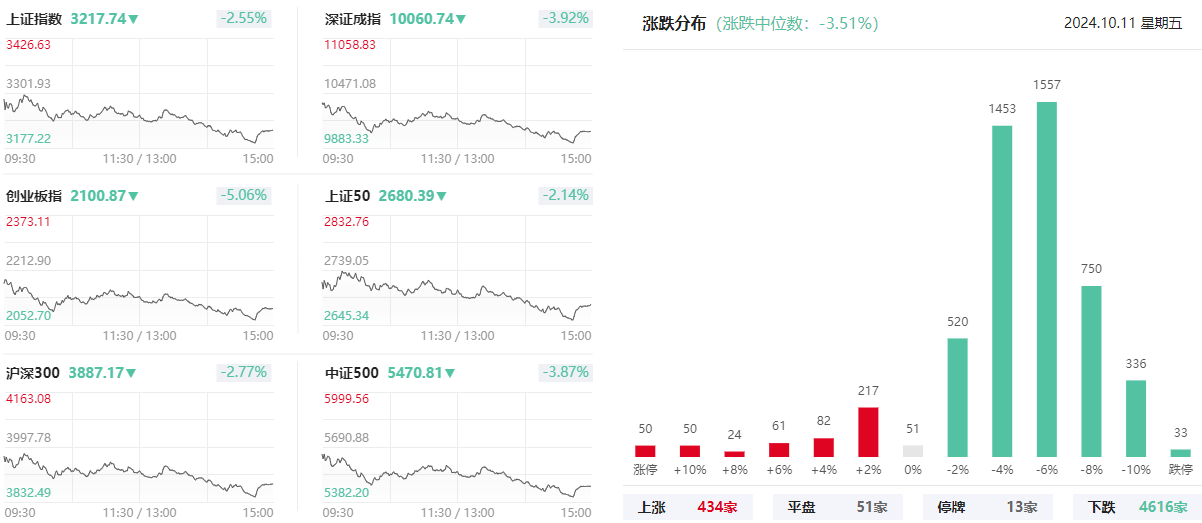Click the 上涨 434家 summary box
Viewport: 1202px width, 523px height.
tap(688, 507)
